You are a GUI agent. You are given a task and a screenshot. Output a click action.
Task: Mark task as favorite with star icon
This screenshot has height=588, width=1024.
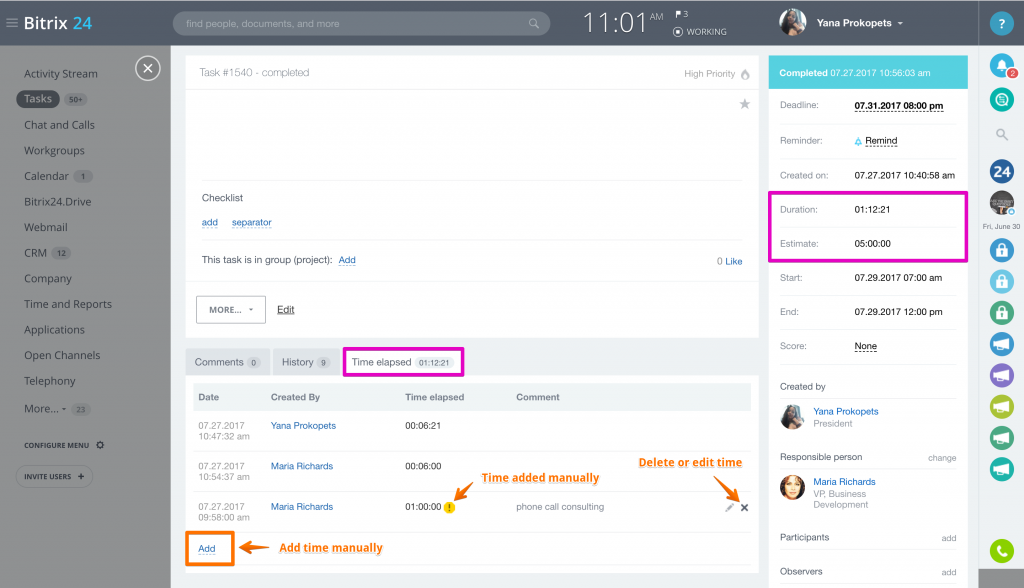click(744, 104)
